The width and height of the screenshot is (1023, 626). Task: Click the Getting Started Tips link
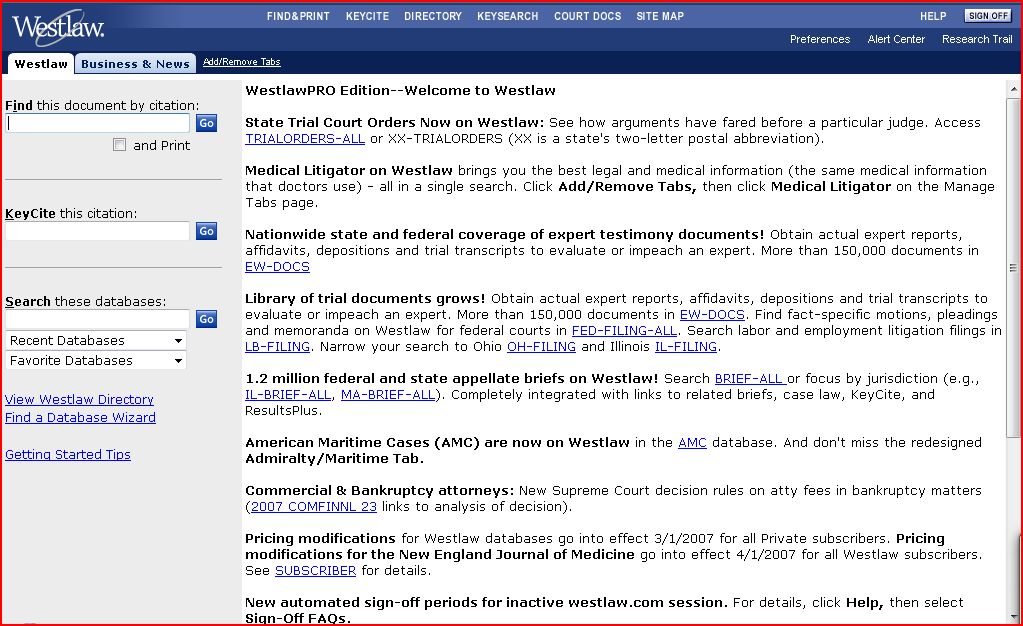point(67,455)
